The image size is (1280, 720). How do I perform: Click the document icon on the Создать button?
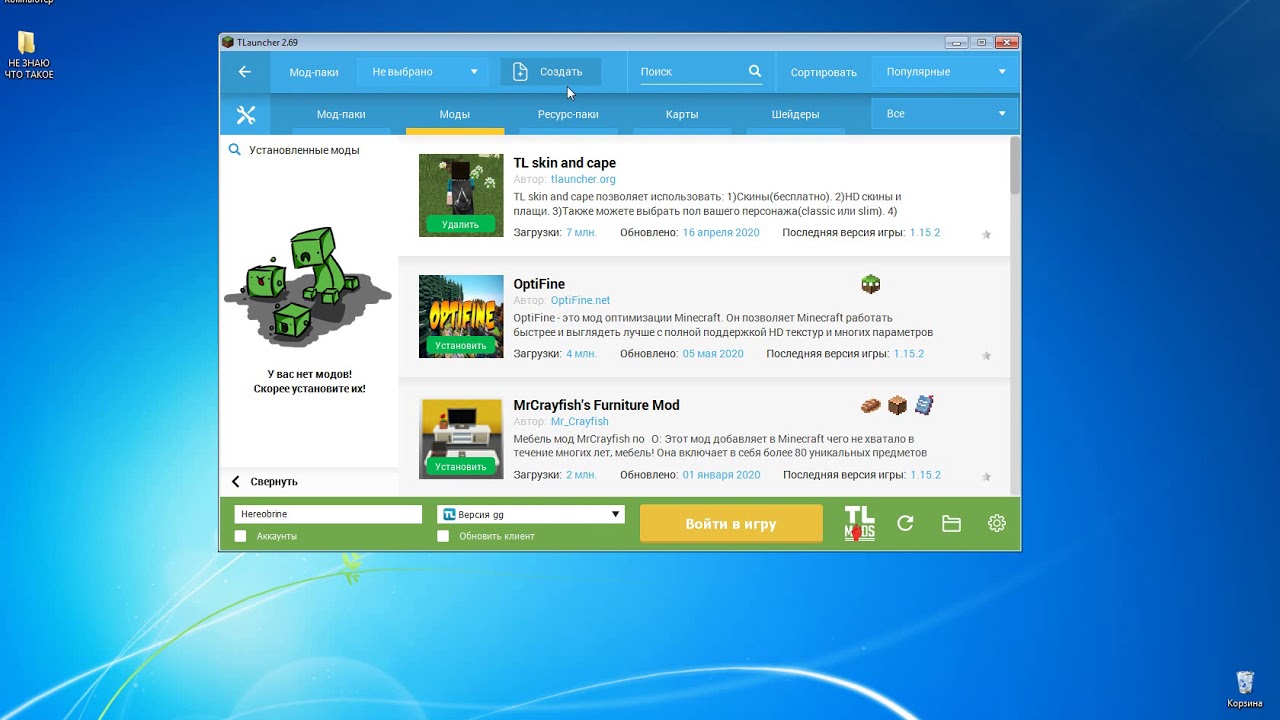(x=519, y=72)
